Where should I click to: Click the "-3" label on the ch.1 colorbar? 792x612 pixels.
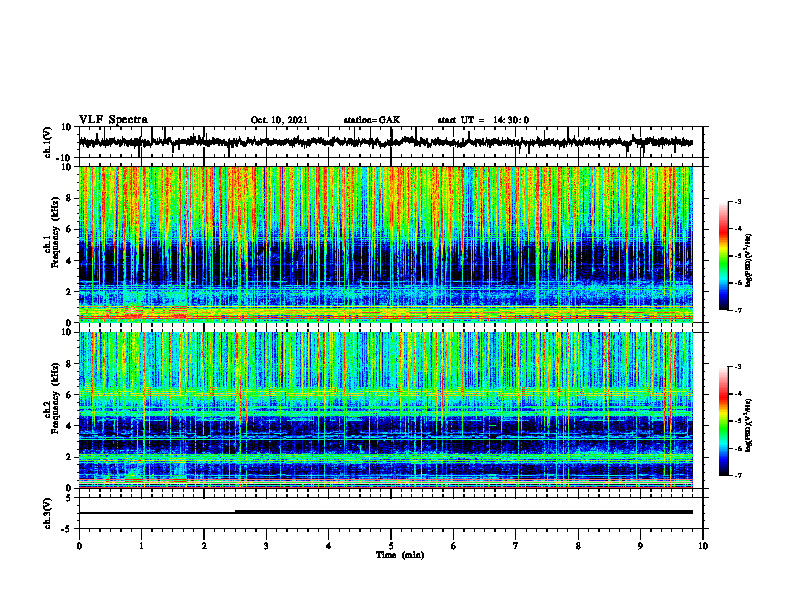click(738, 201)
